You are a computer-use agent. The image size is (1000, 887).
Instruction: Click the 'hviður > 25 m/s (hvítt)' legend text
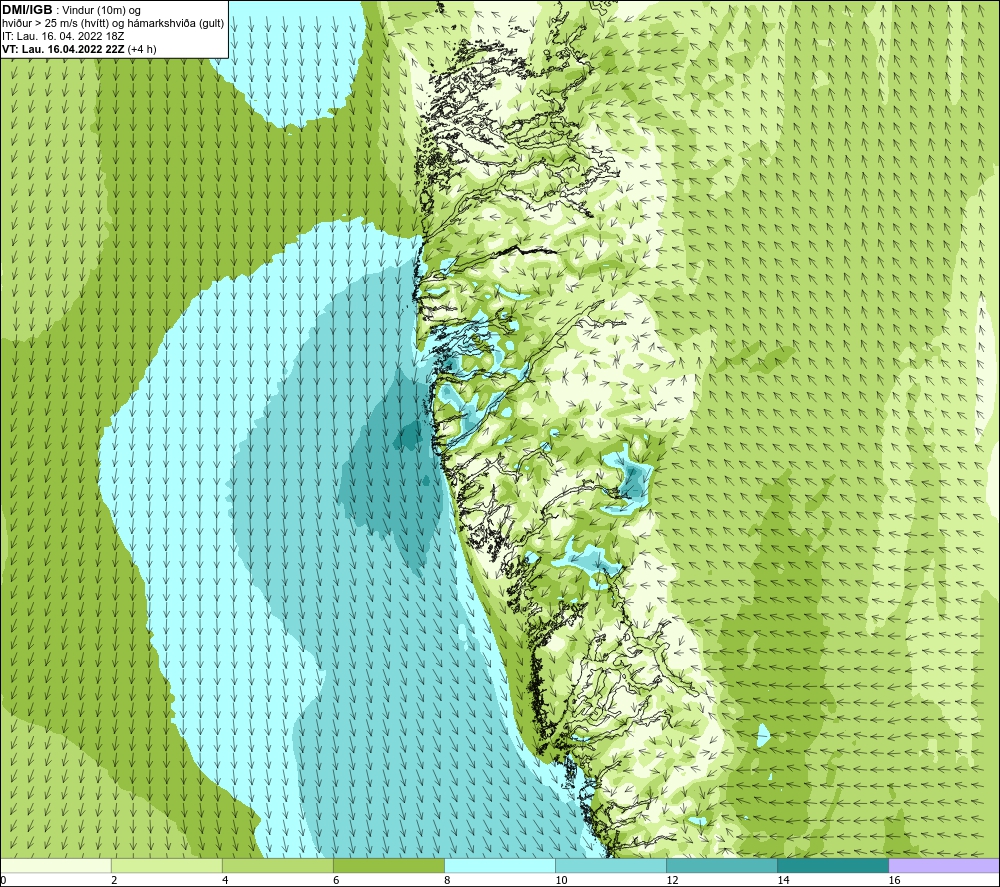click(55, 24)
